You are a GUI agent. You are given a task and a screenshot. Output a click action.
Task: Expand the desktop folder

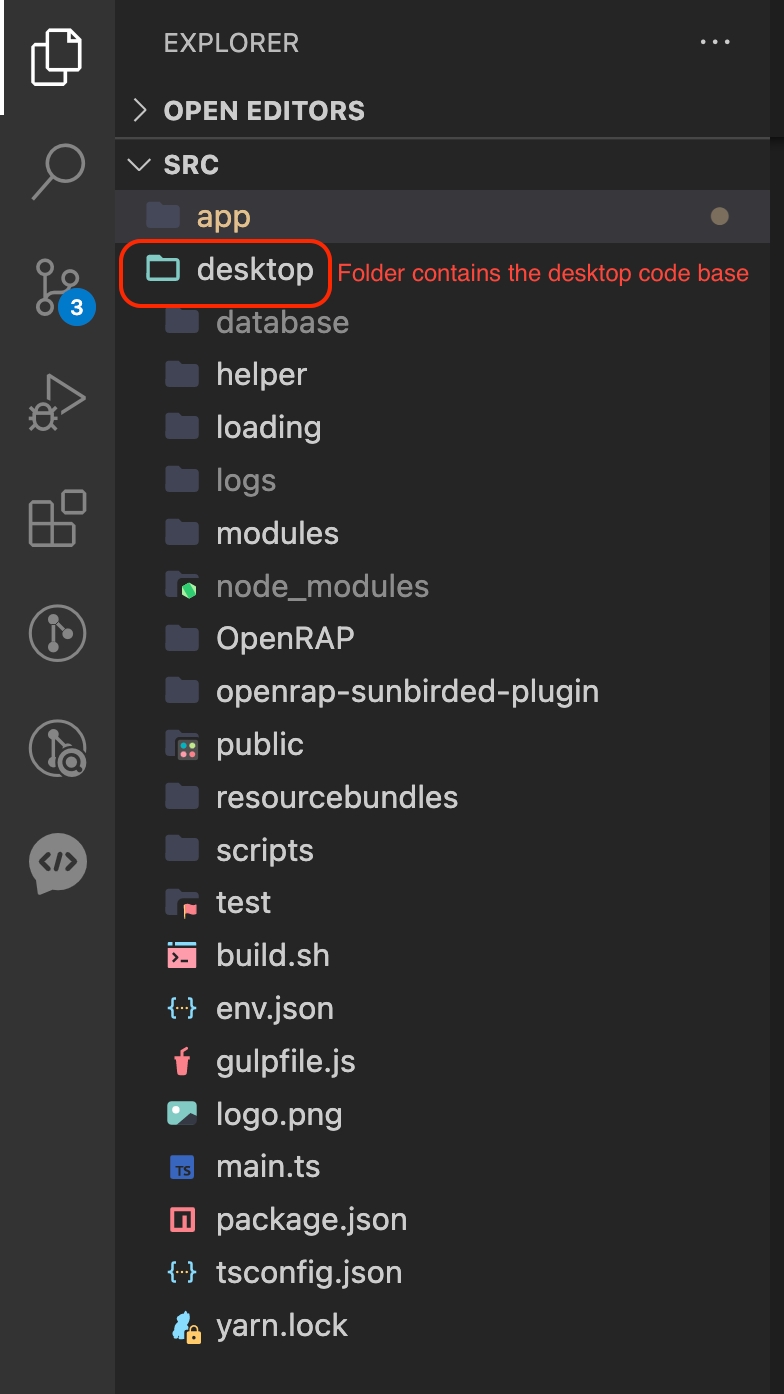point(254,269)
